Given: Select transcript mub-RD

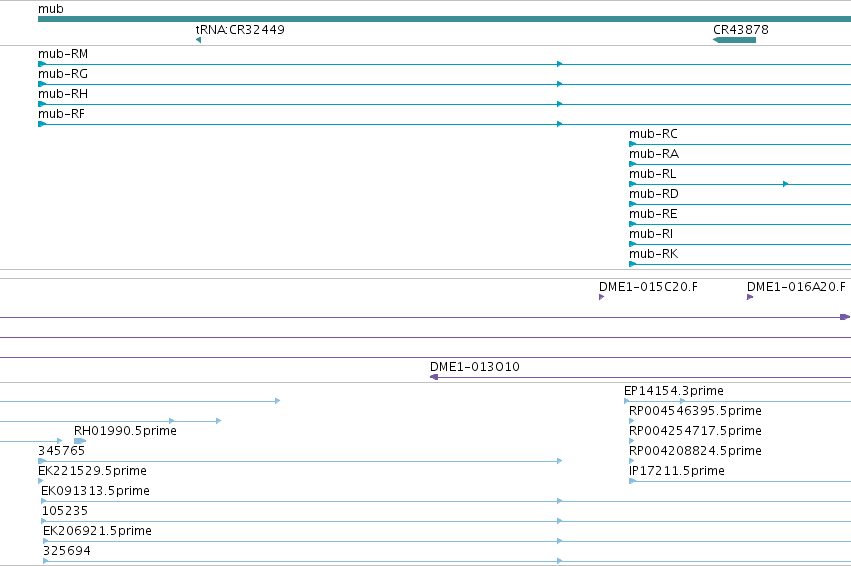Looking at the screenshot, I should click(654, 194).
